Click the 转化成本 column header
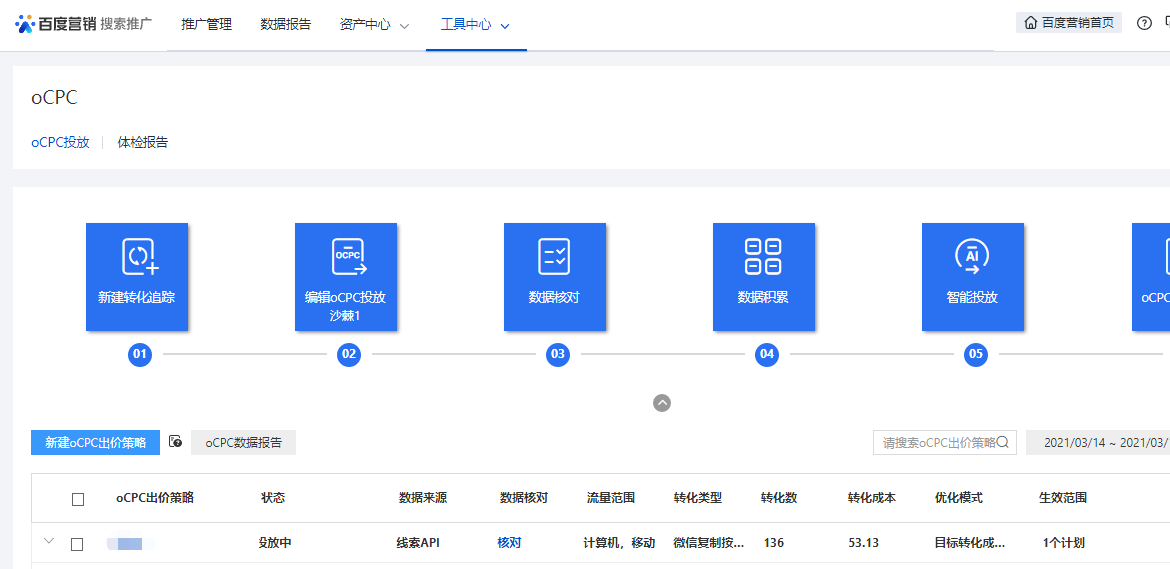Image resolution: width=1170 pixels, height=569 pixels. pyautogui.click(x=872, y=498)
